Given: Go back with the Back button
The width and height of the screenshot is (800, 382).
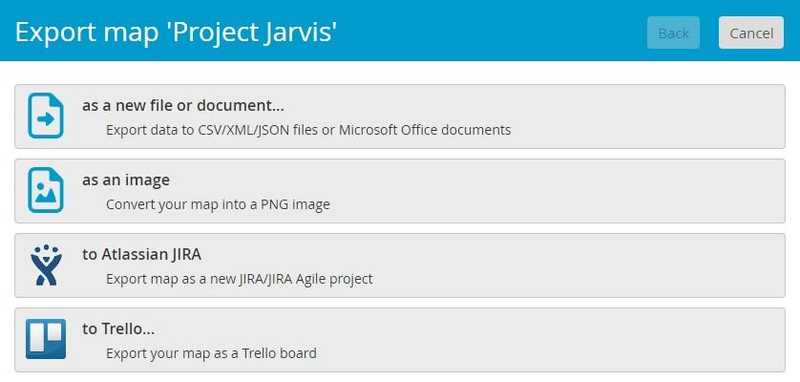Looking at the screenshot, I should click(x=673, y=33).
